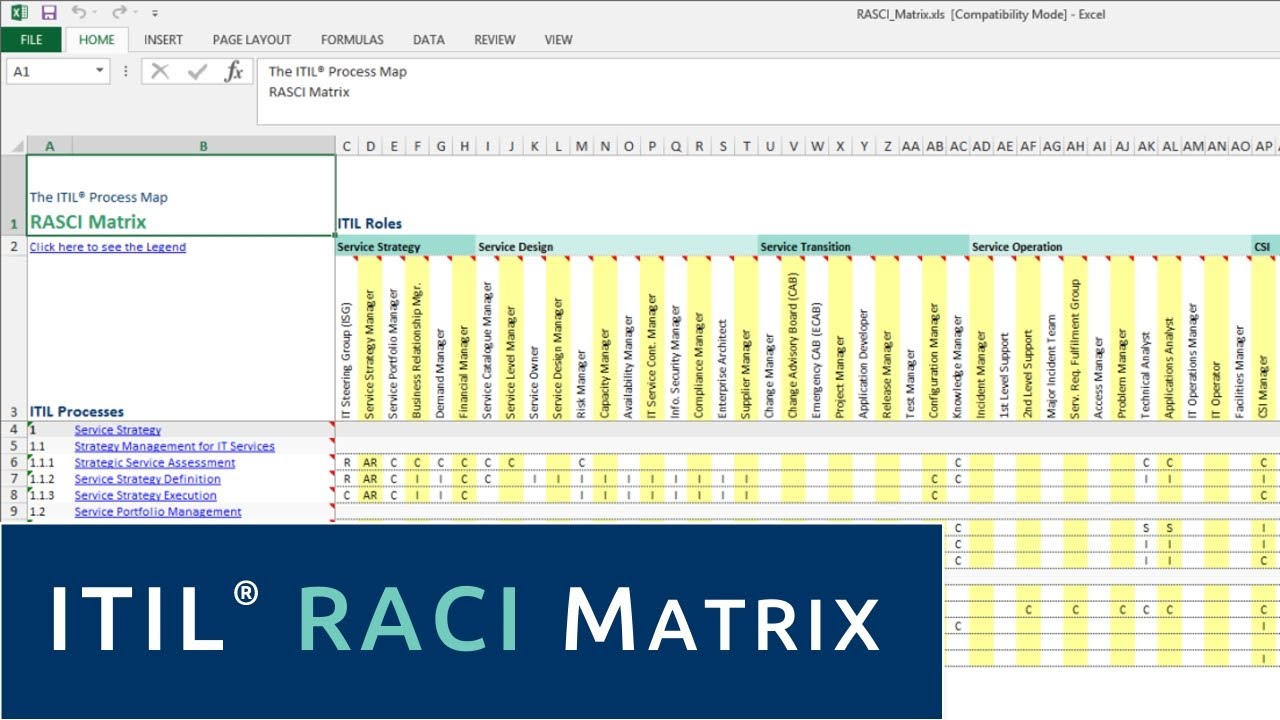Click inside the formula bar text area
This screenshot has width=1280, height=720.
tap(768, 91)
